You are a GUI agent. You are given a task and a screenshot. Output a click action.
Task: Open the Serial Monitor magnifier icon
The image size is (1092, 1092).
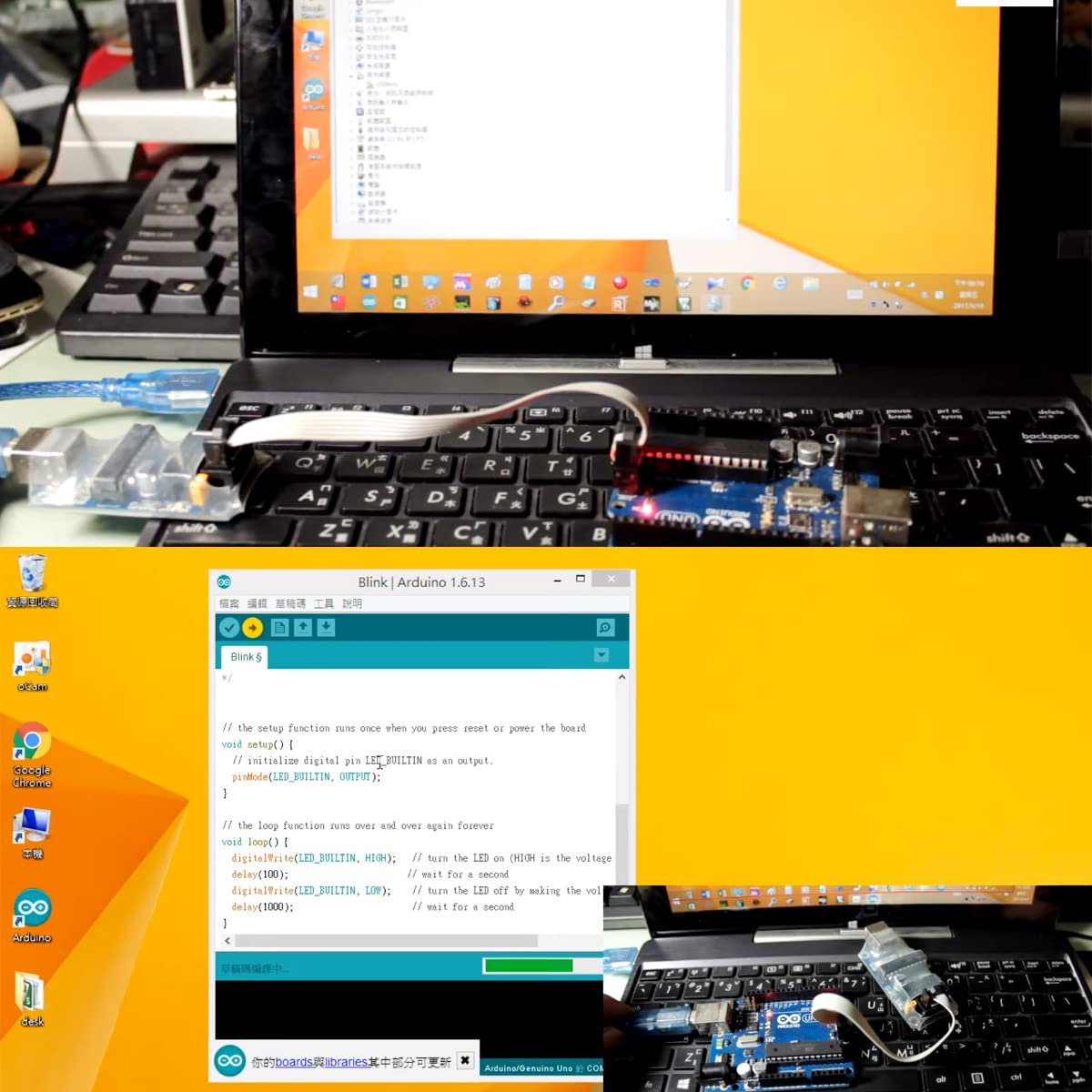click(605, 627)
